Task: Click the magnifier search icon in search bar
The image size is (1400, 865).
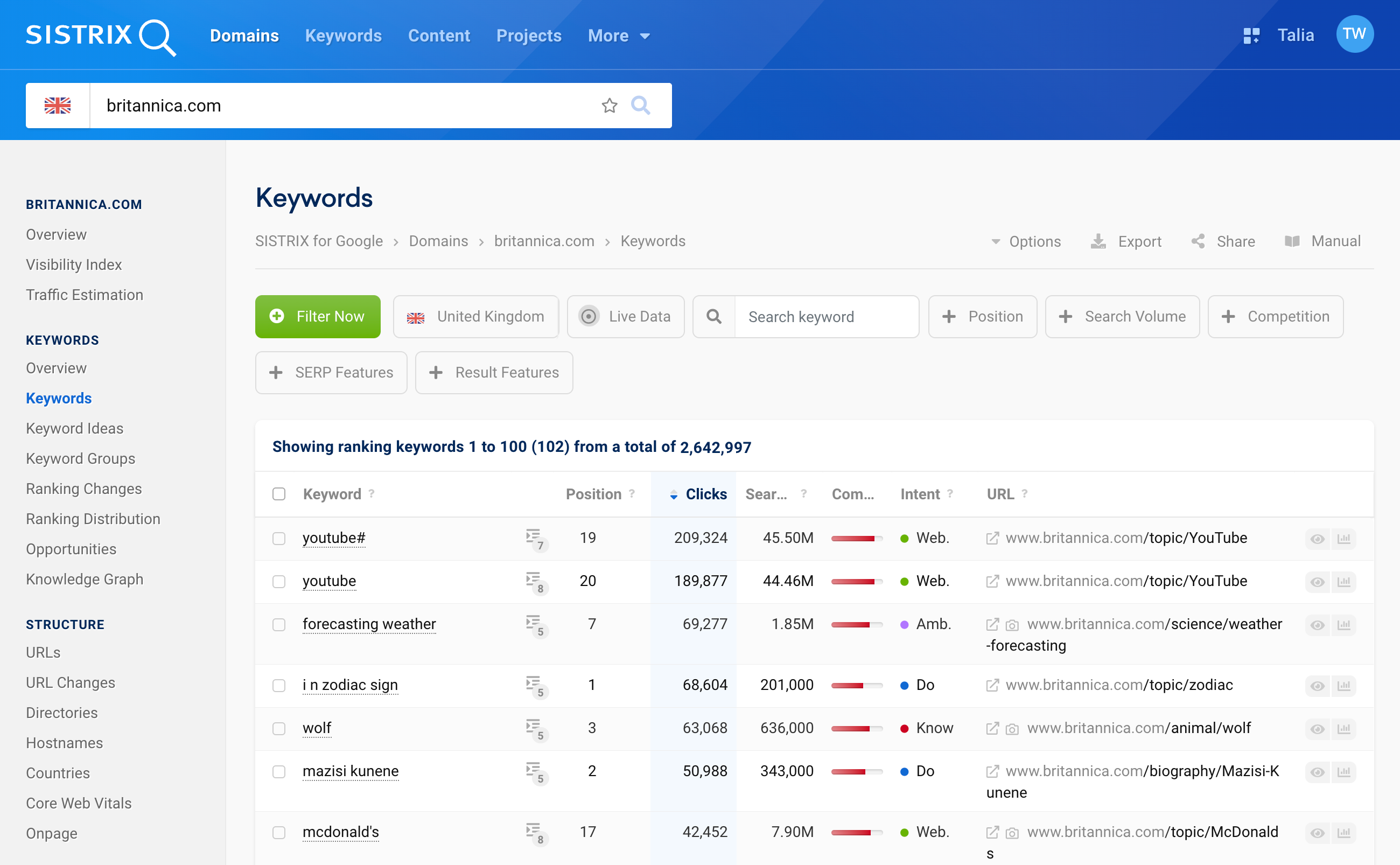Action: [640, 105]
